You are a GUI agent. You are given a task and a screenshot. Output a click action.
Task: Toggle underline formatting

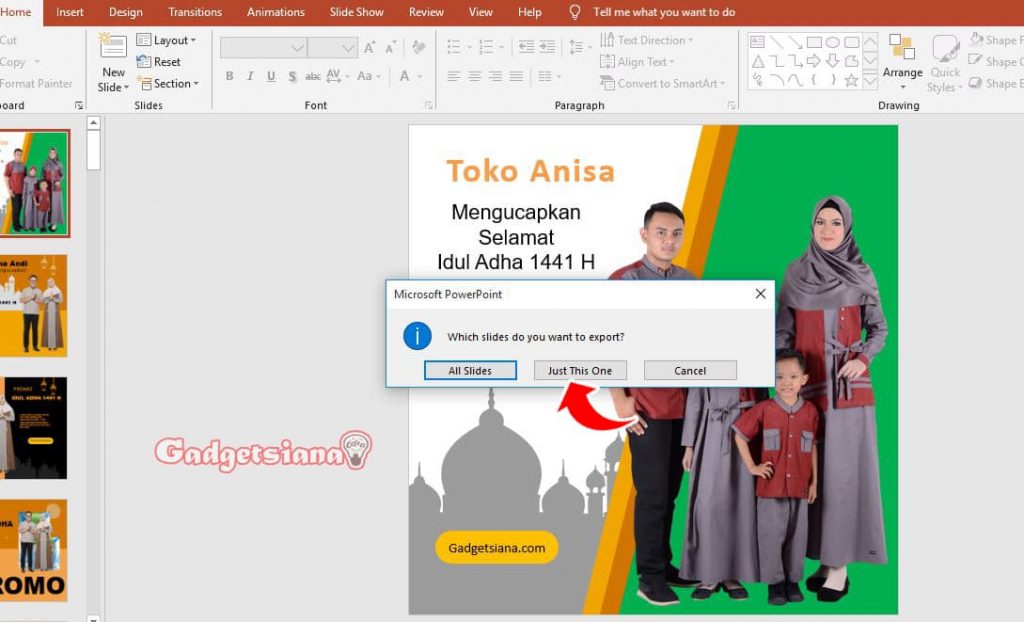click(271, 77)
